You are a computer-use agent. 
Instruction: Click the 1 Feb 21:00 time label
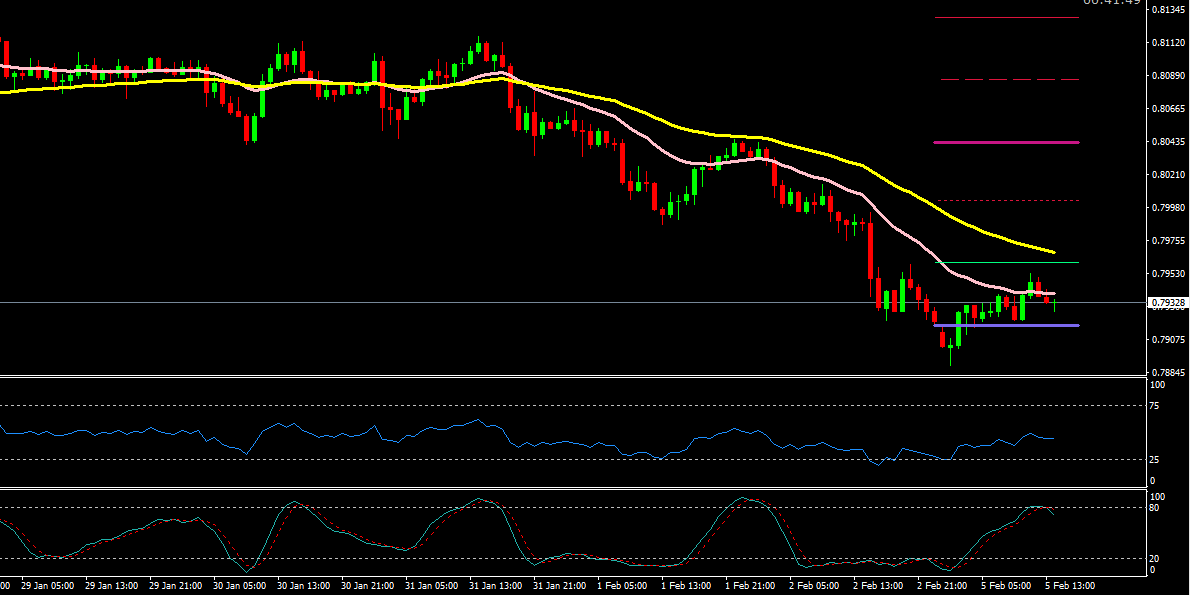[x=750, y=587]
